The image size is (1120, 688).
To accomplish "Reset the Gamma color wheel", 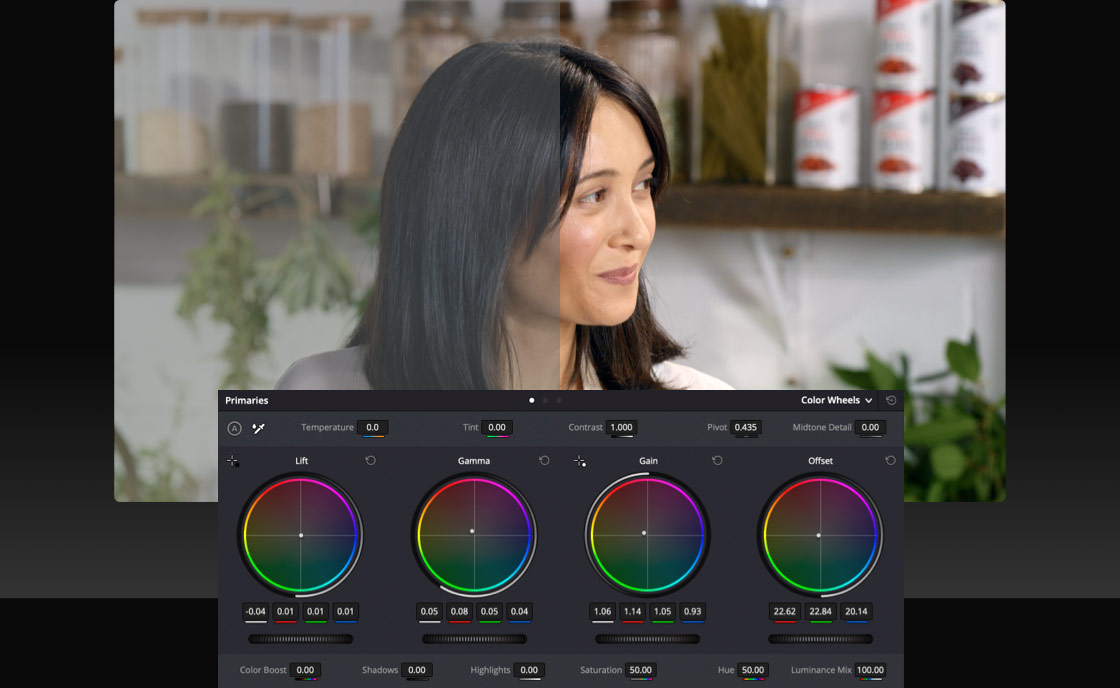I will [542, 461].
